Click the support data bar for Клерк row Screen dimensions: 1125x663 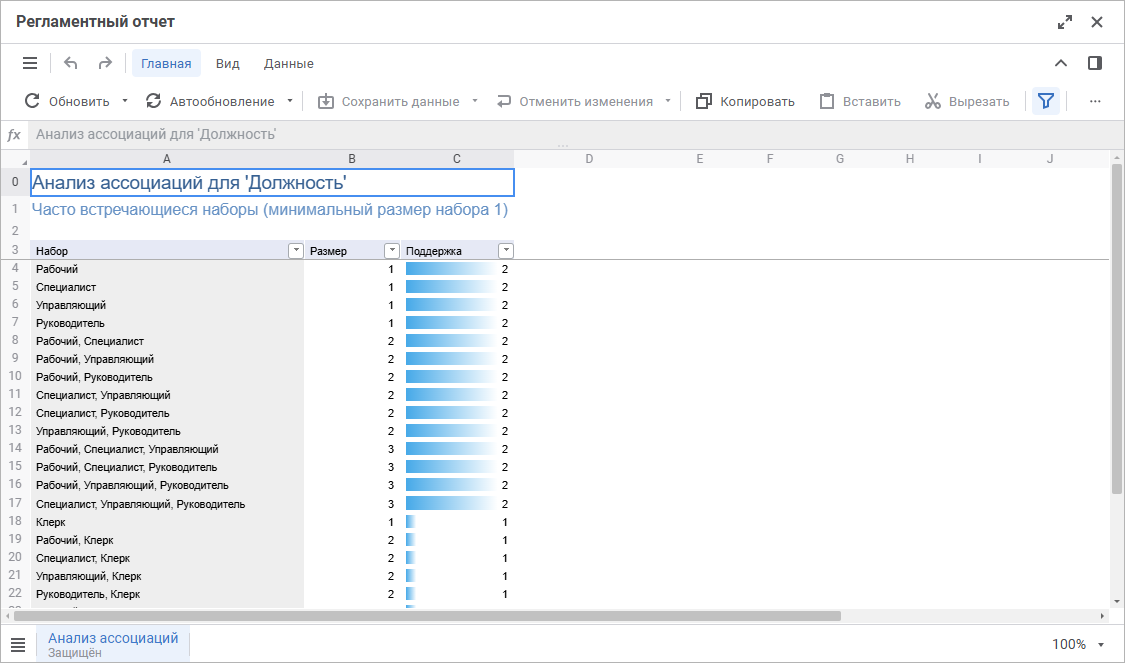click(x=410, y=522)
